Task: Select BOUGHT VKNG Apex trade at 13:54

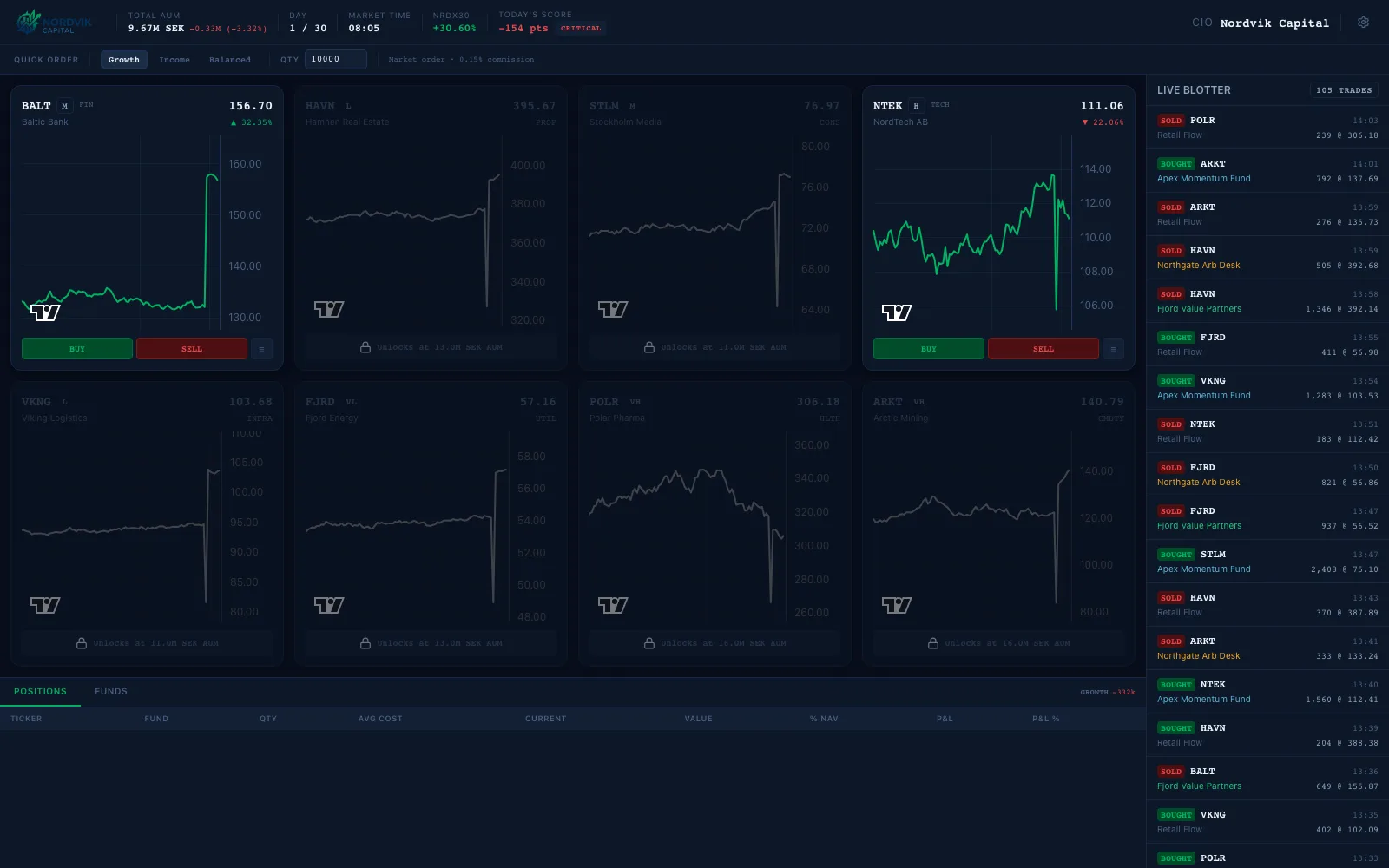Action: (x=1267, y=388)
